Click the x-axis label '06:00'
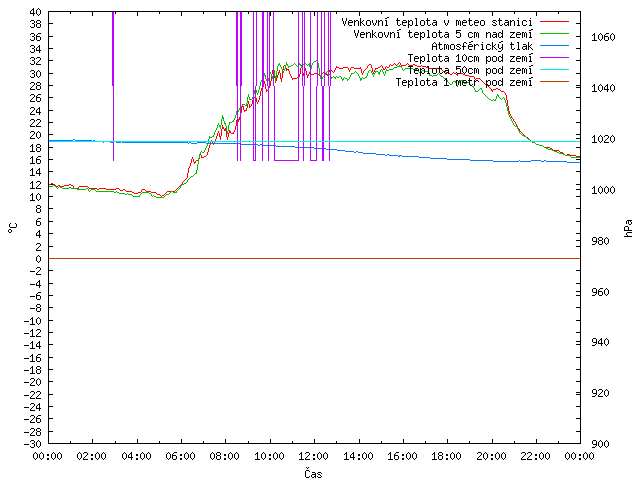This screenshot has width=640, height=480. click(x=180, y=456)
